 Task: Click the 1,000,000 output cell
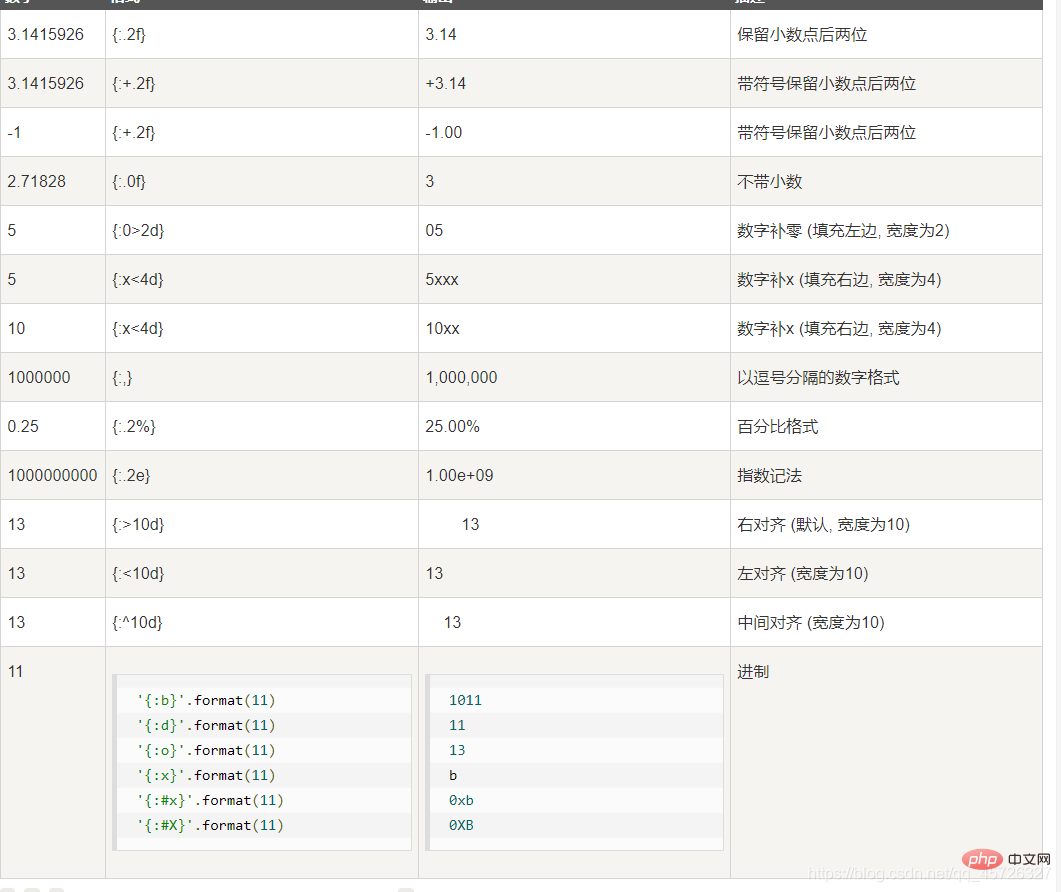[x=461, y=377]
